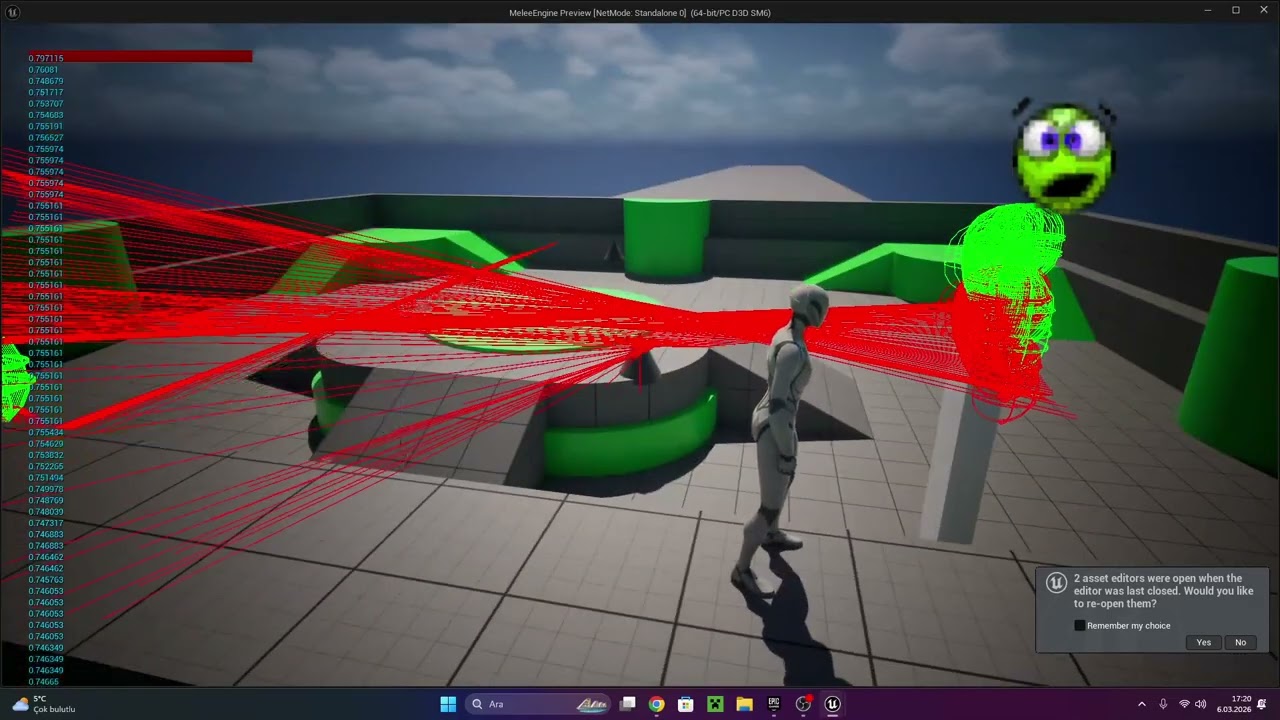
Task: Click the debug value 0.76081
Action: 43,70
